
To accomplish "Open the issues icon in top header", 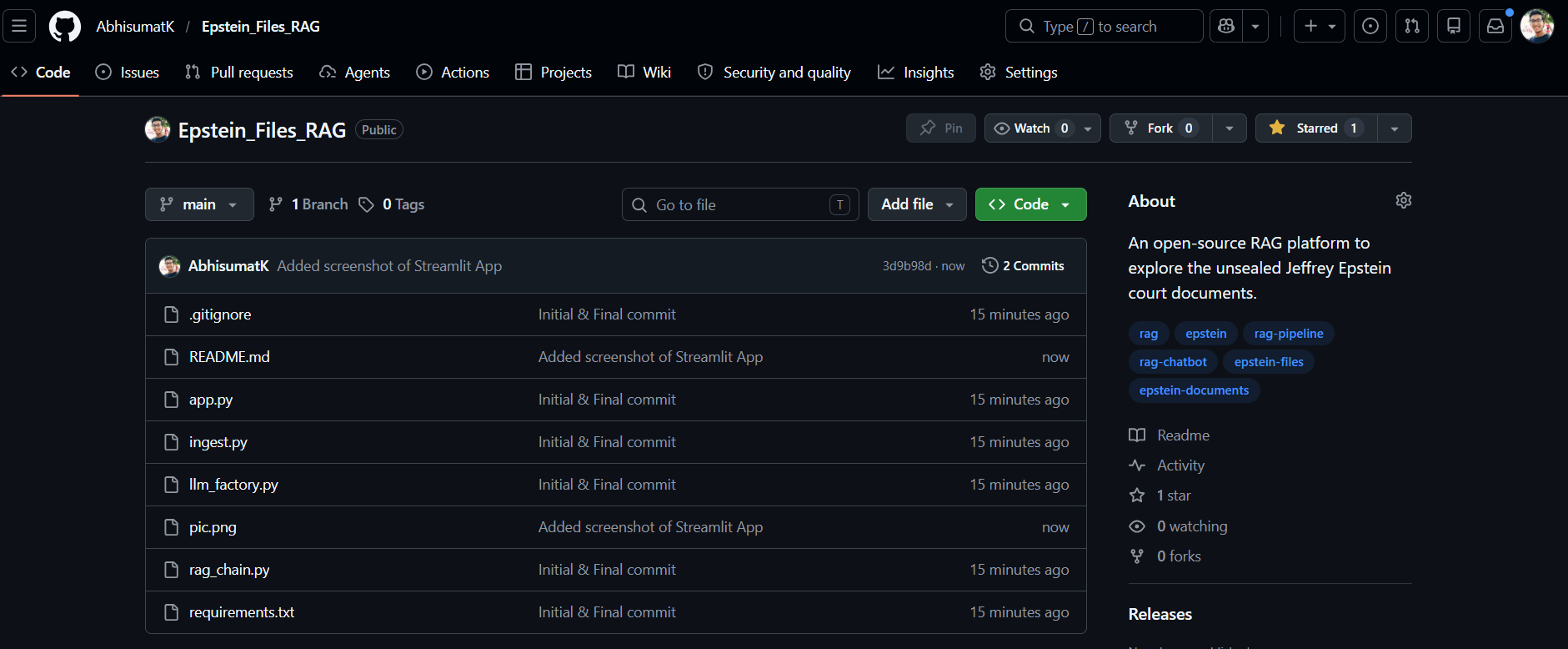I will point(1370,26).
